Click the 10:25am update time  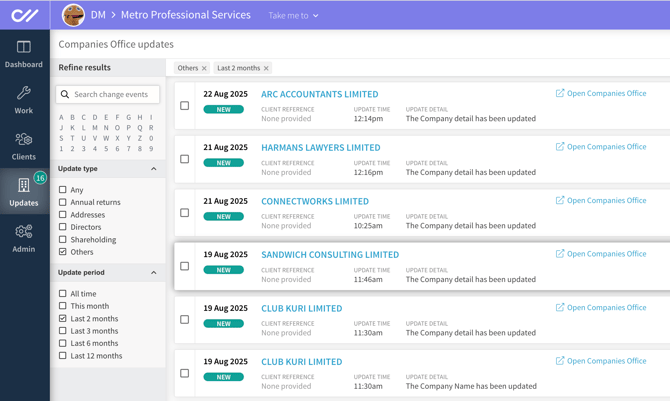368,226
